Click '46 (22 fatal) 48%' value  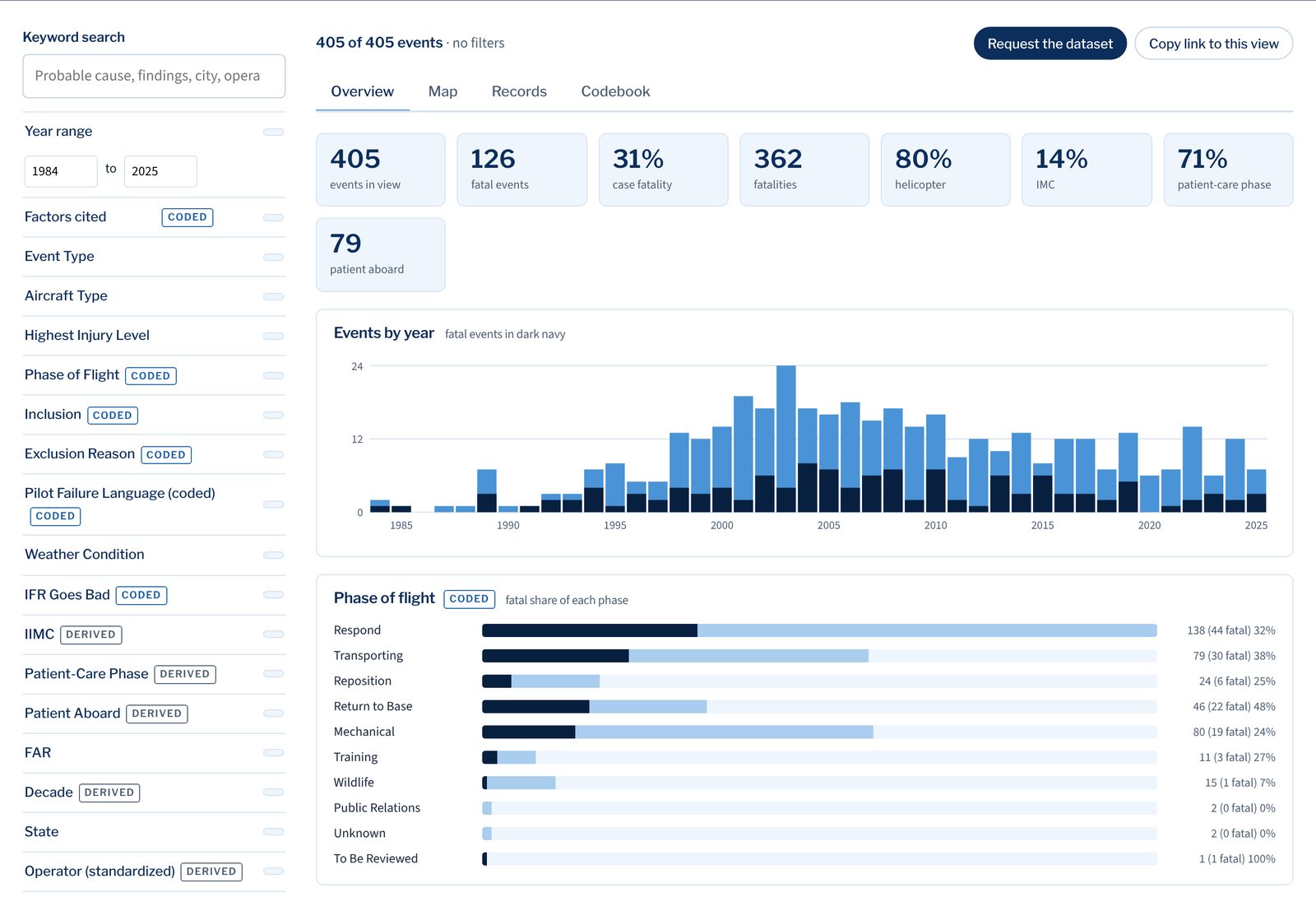click(x=1234, y=707)
